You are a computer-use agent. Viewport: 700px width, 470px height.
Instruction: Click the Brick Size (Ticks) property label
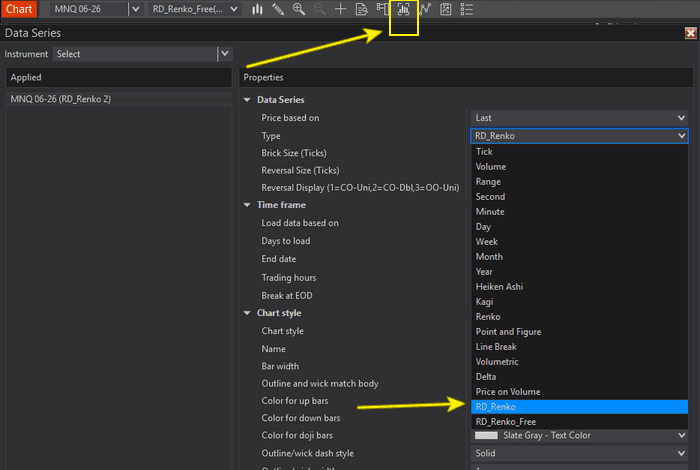pyautogui.click(x=294, y=153)
